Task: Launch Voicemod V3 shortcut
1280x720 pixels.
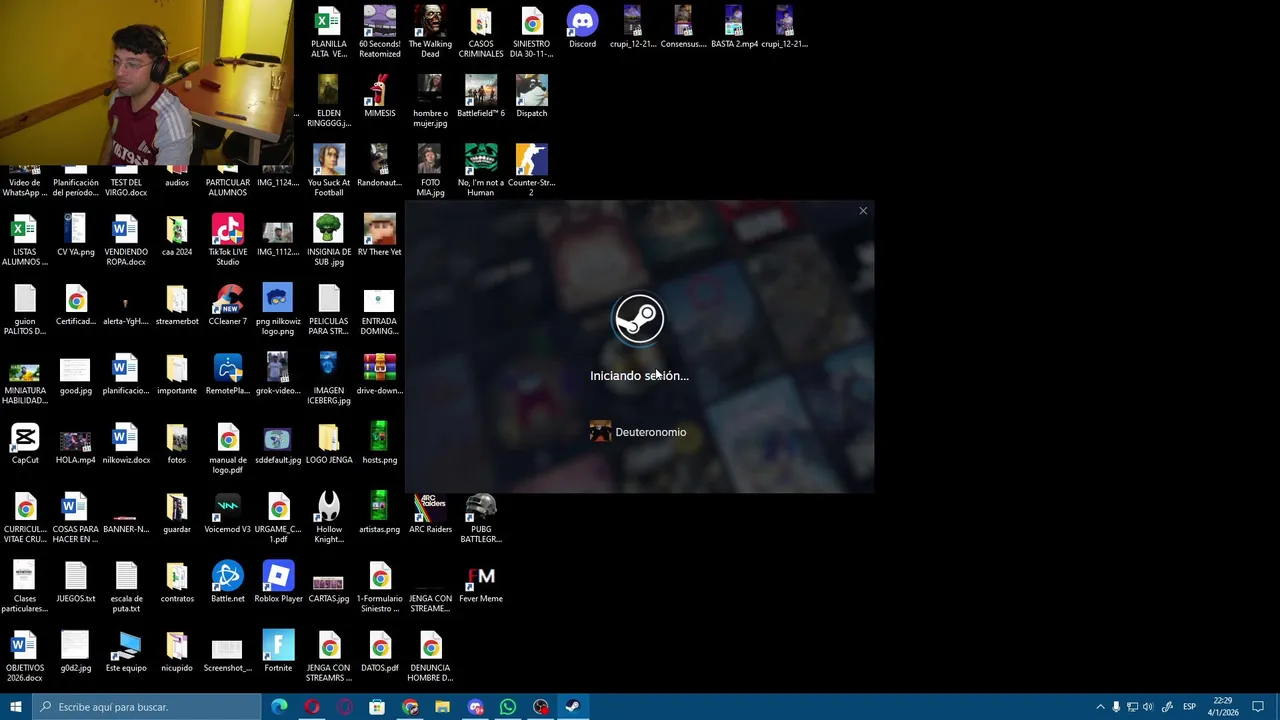Action: point(227,513)
